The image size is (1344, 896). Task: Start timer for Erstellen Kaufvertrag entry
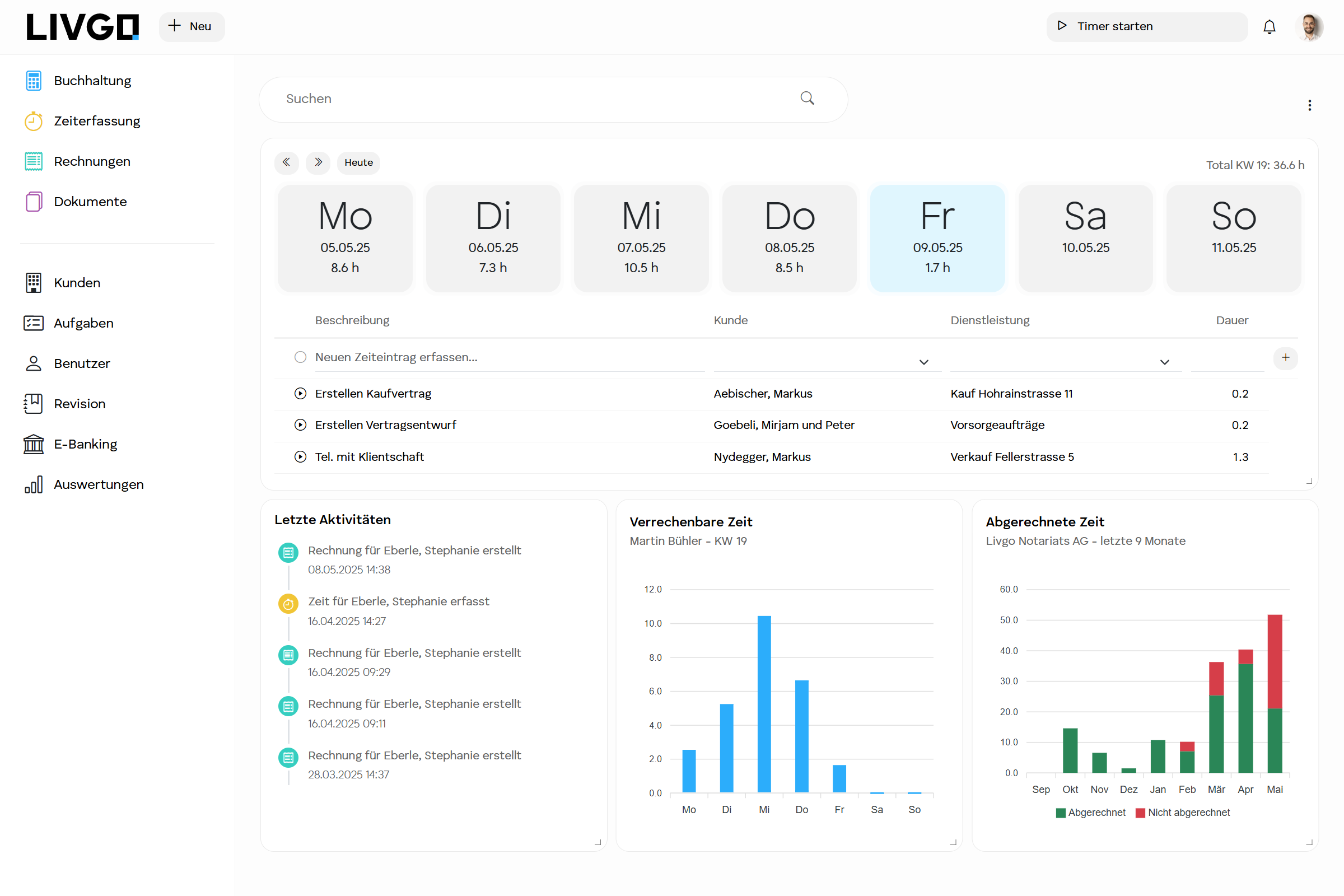point(300,394)
